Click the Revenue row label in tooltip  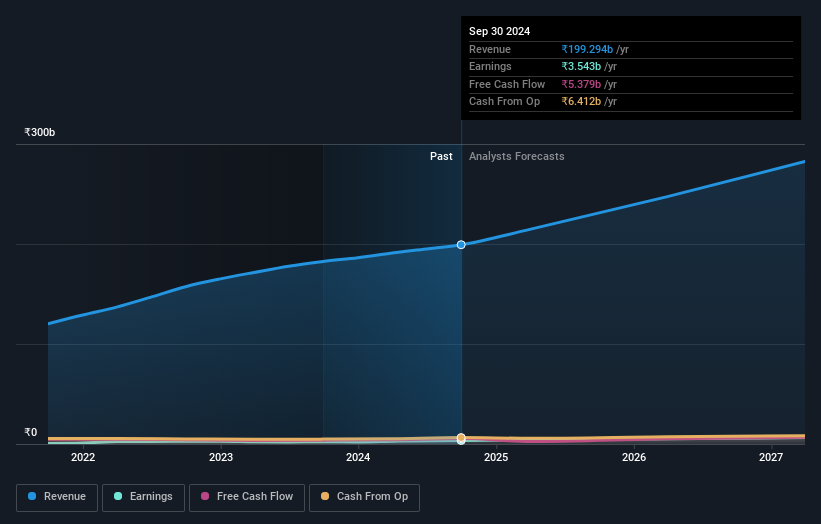(490, 49)
